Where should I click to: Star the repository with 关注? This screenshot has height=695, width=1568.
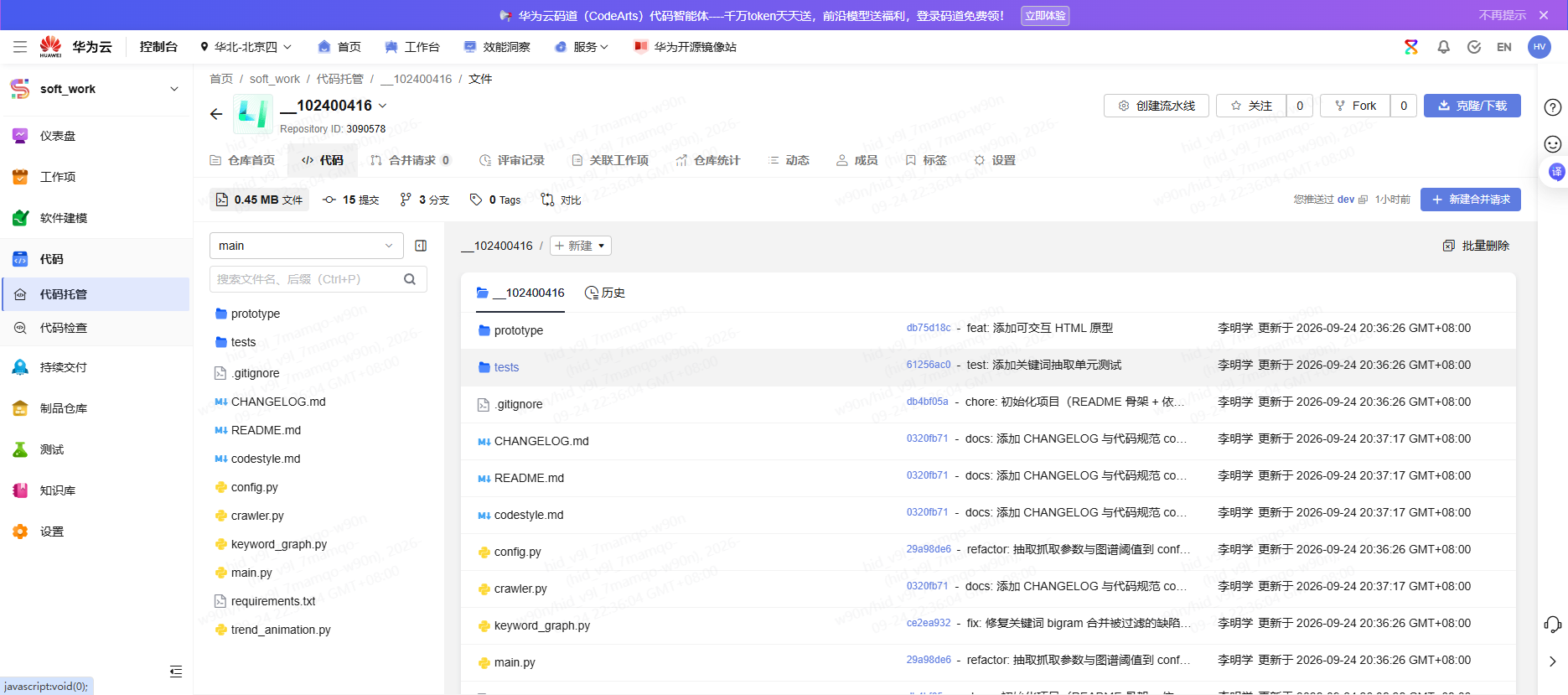[x=1251, y=106]
